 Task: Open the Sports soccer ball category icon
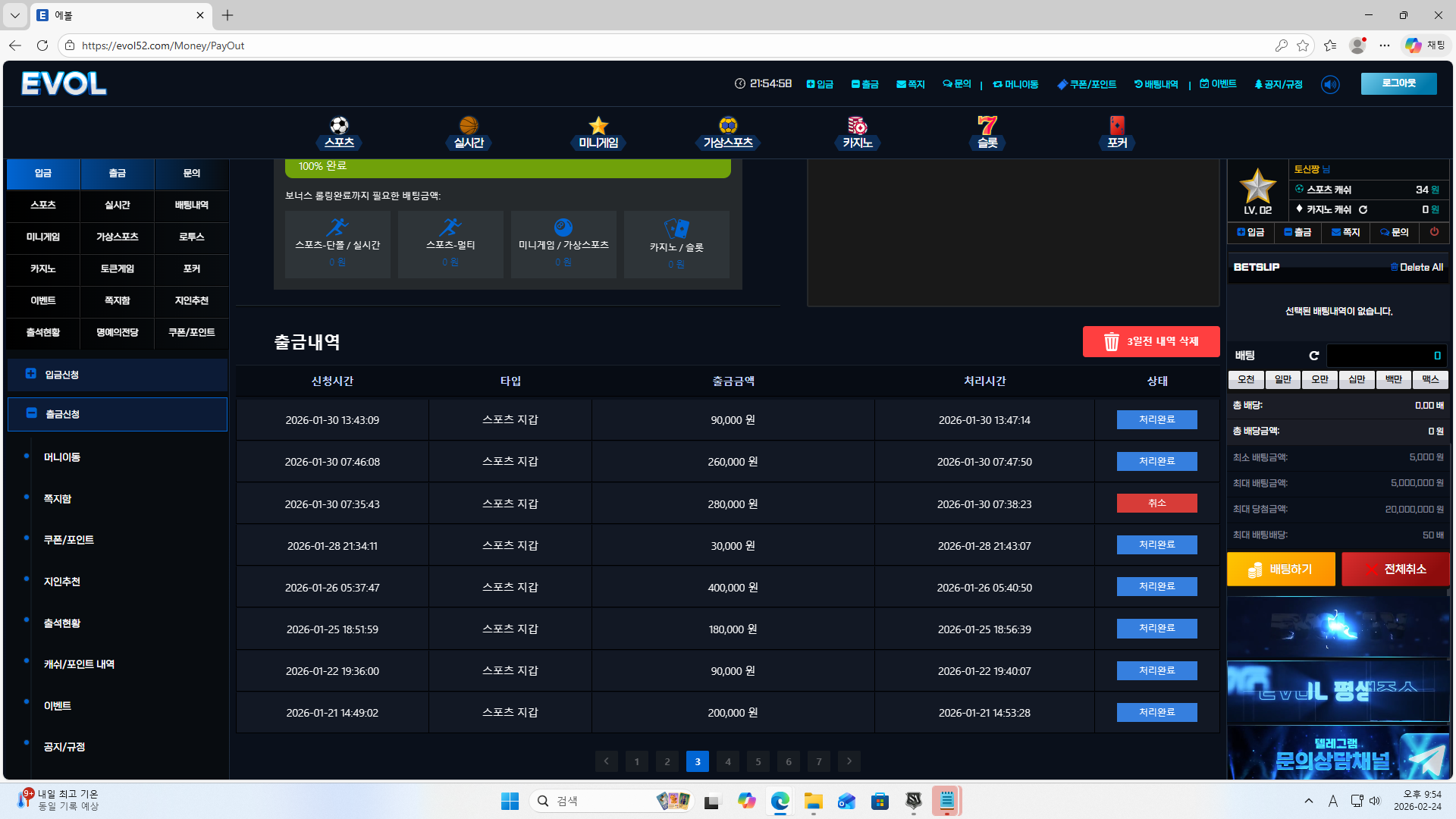tap(339, 125)
